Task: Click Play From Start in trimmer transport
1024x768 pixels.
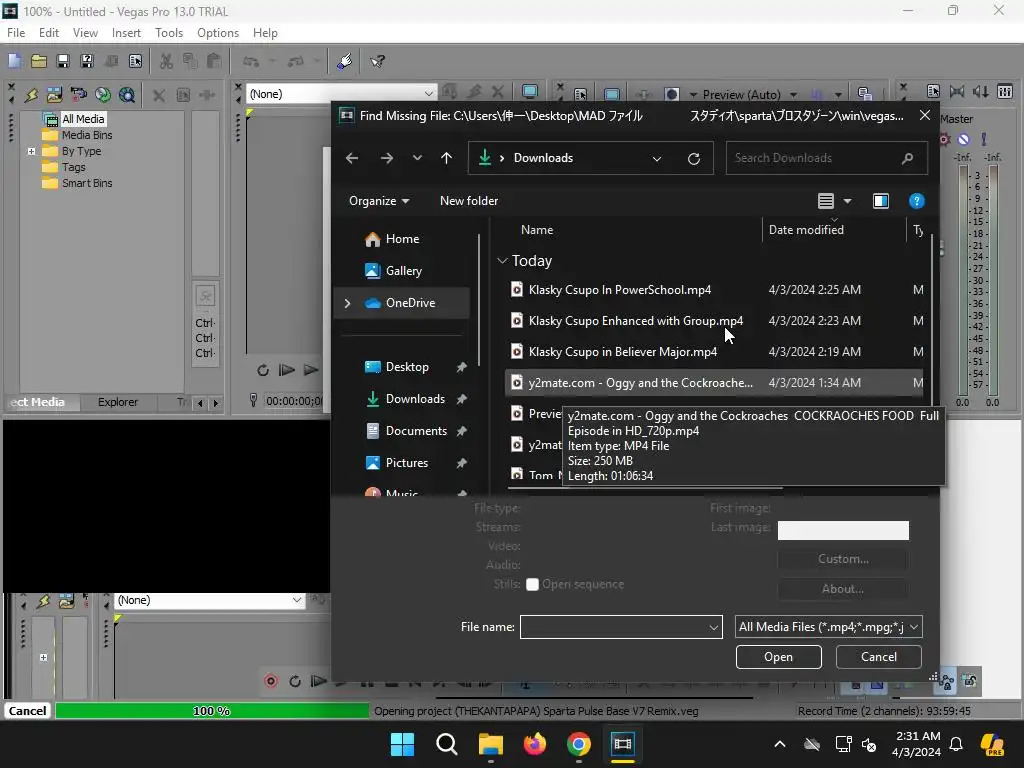Action: (x=286, y=370)
